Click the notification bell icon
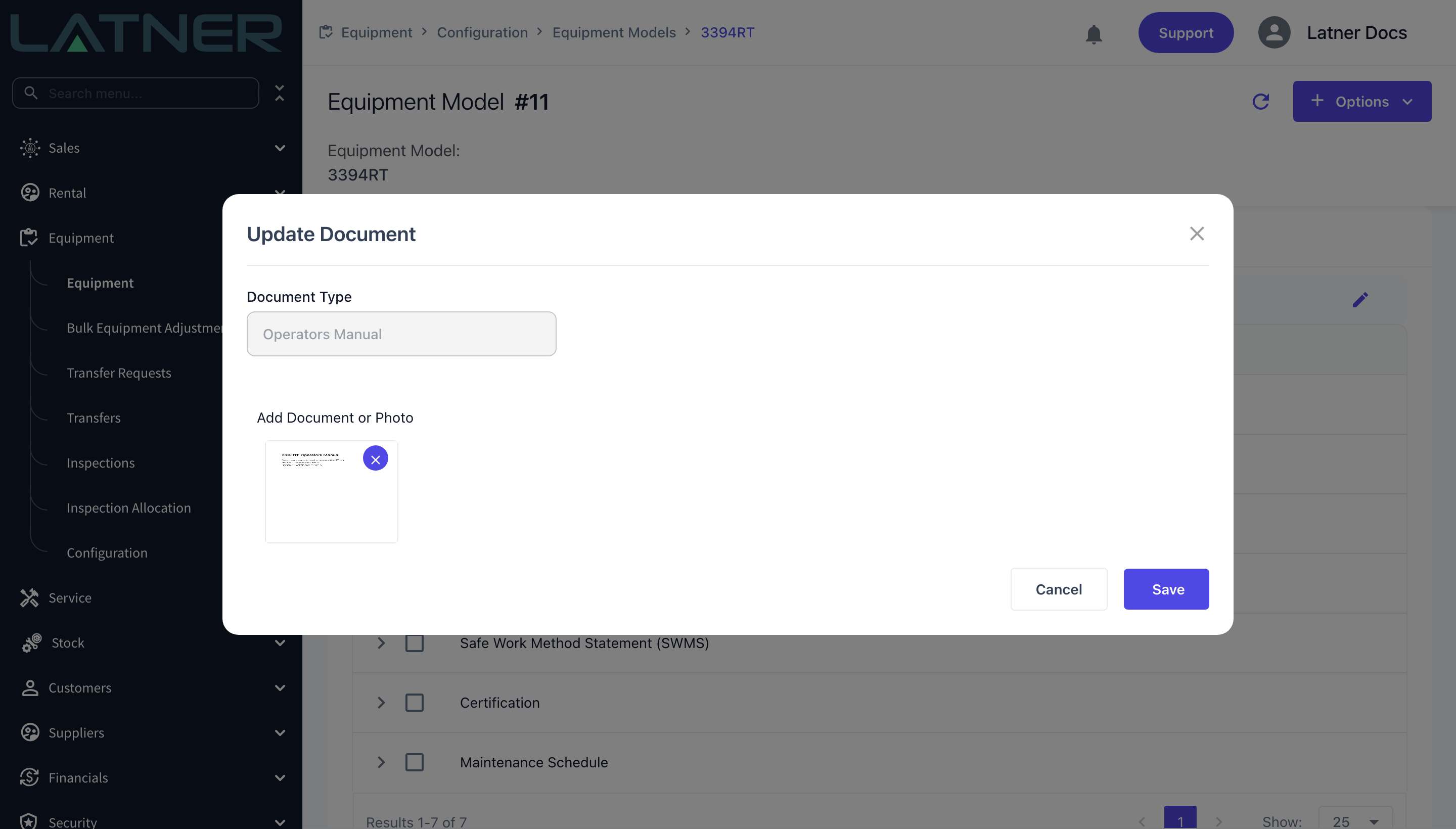1456x829 pixels. pyautogui.click(x=1094, y=33)
